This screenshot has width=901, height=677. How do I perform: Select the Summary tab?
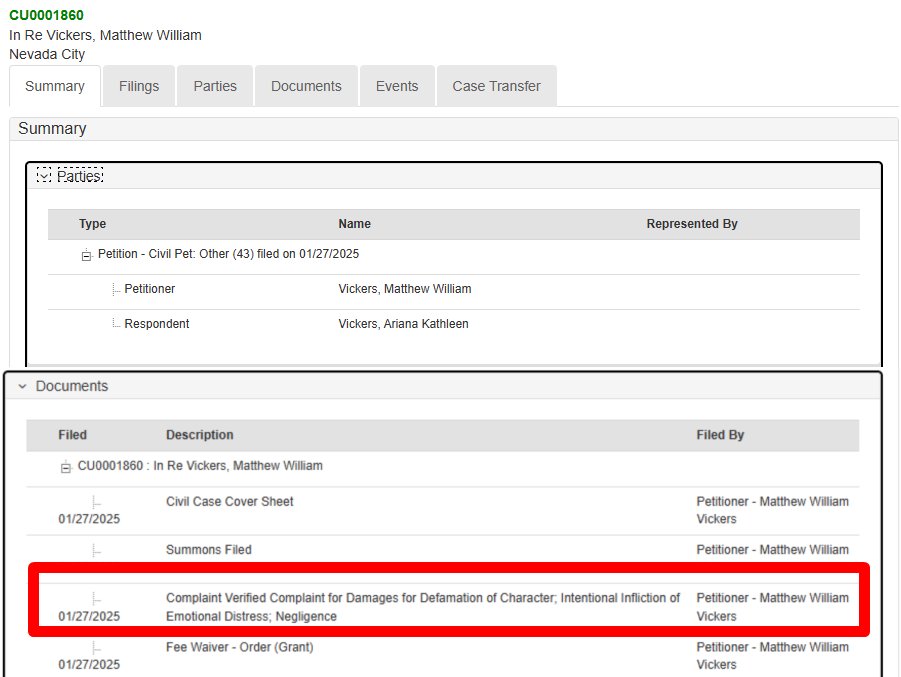click(x=55, y=86)
